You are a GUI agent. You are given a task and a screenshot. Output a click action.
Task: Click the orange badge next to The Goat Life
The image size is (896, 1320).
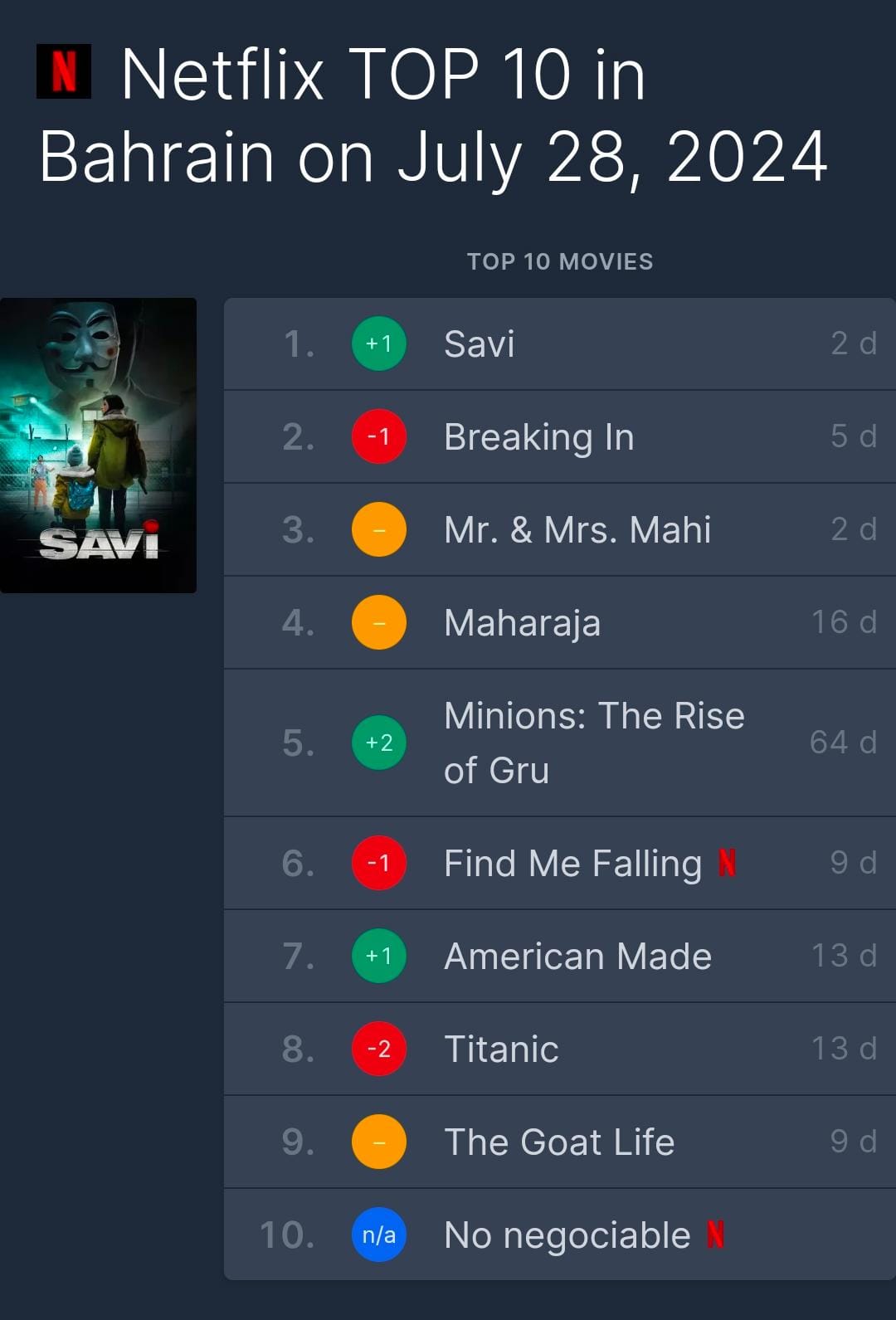pyautogui.click(x=379, y=1142)
